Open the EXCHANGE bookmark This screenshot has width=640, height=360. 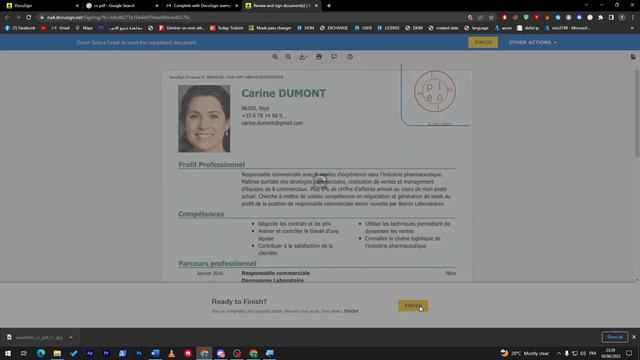[334, 28]
